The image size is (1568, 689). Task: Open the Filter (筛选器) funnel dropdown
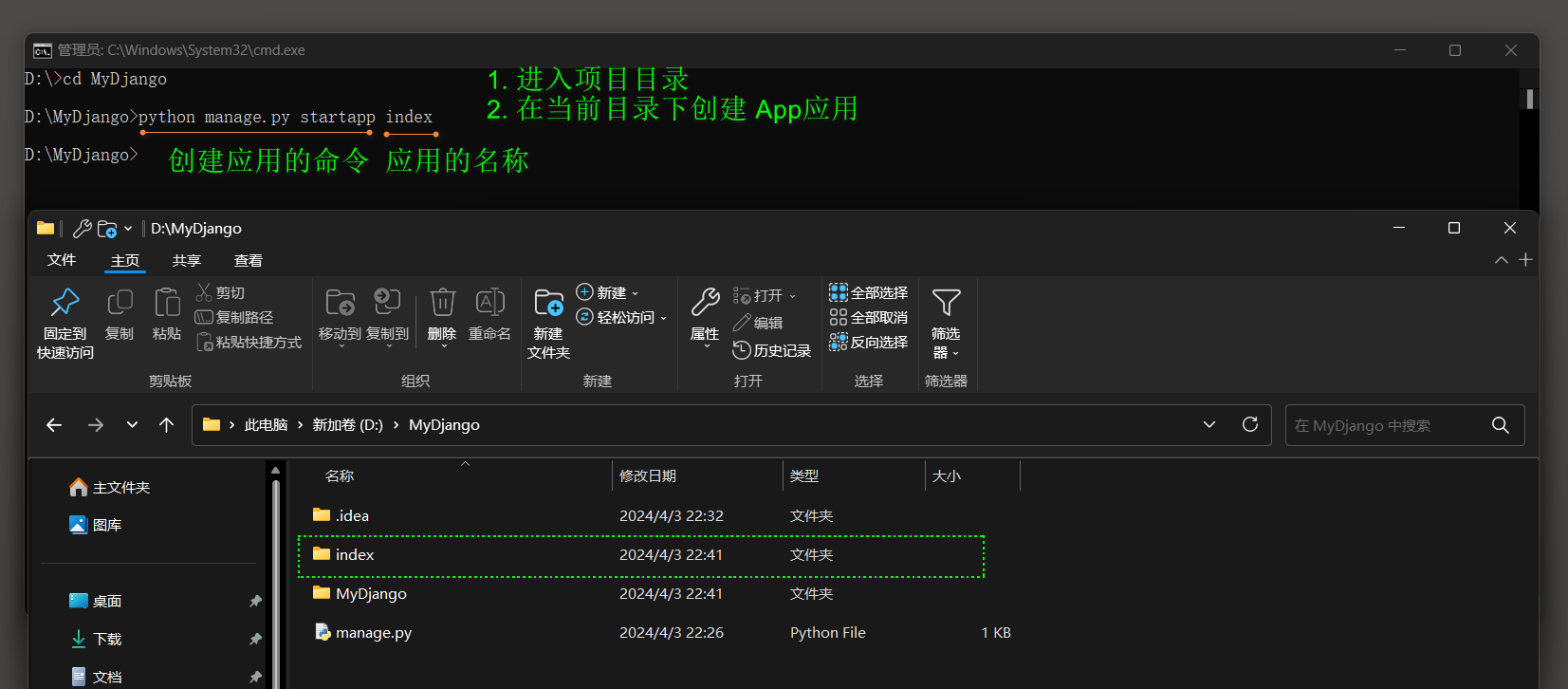click(946, 324)
